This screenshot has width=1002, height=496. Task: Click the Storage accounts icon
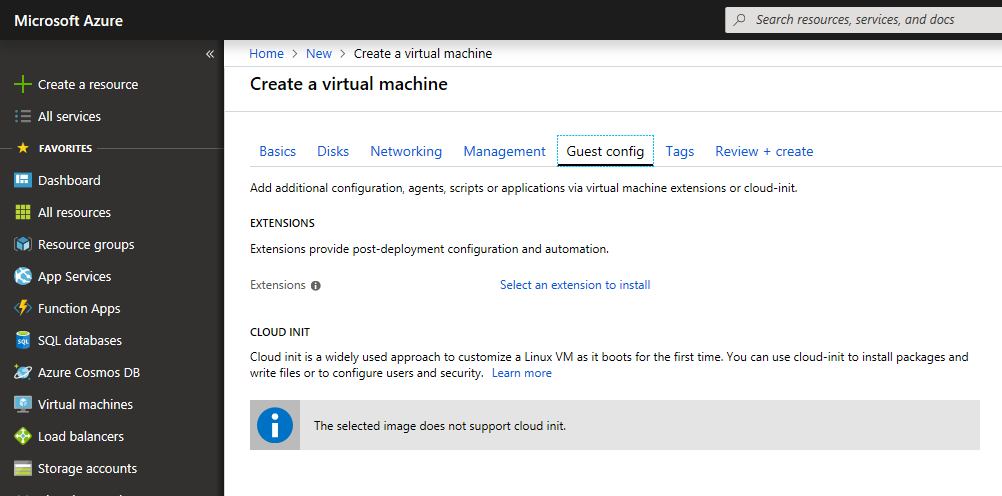(x=23, y=469)
